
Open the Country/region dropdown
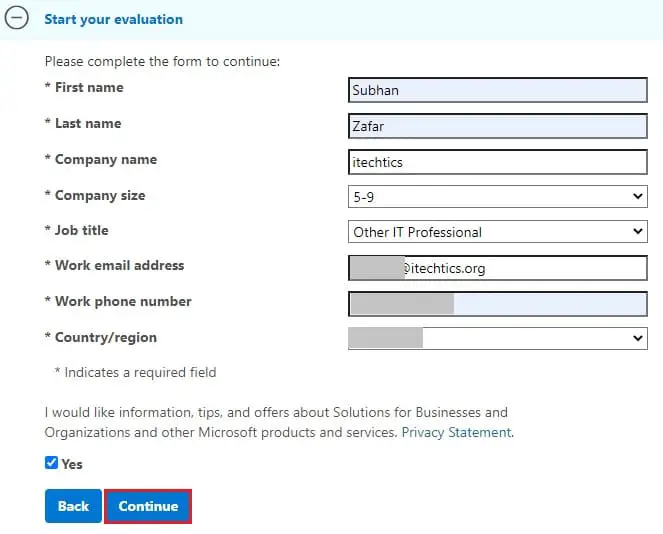[x=497, y=338]
